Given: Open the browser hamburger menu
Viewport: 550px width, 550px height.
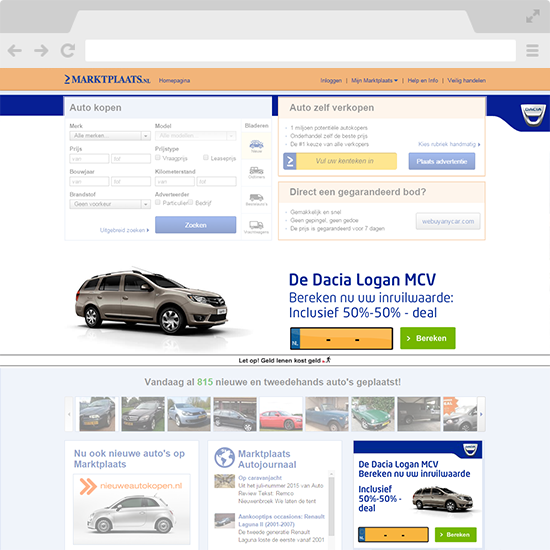Looking at the screenshot, I should pyautogui.click(x=532, y=51).
